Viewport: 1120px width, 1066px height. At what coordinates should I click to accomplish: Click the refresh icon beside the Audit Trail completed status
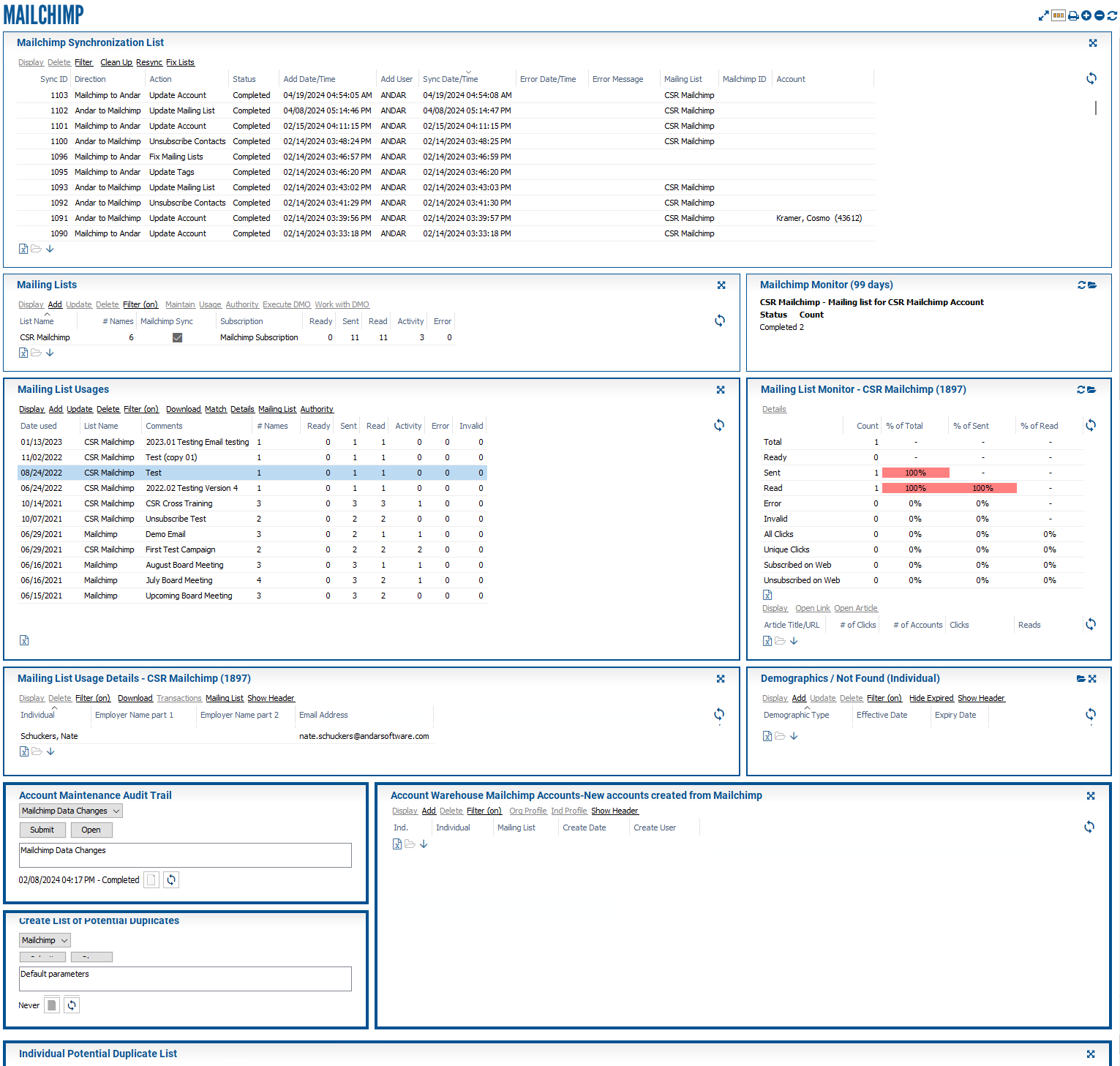point(171,880)
